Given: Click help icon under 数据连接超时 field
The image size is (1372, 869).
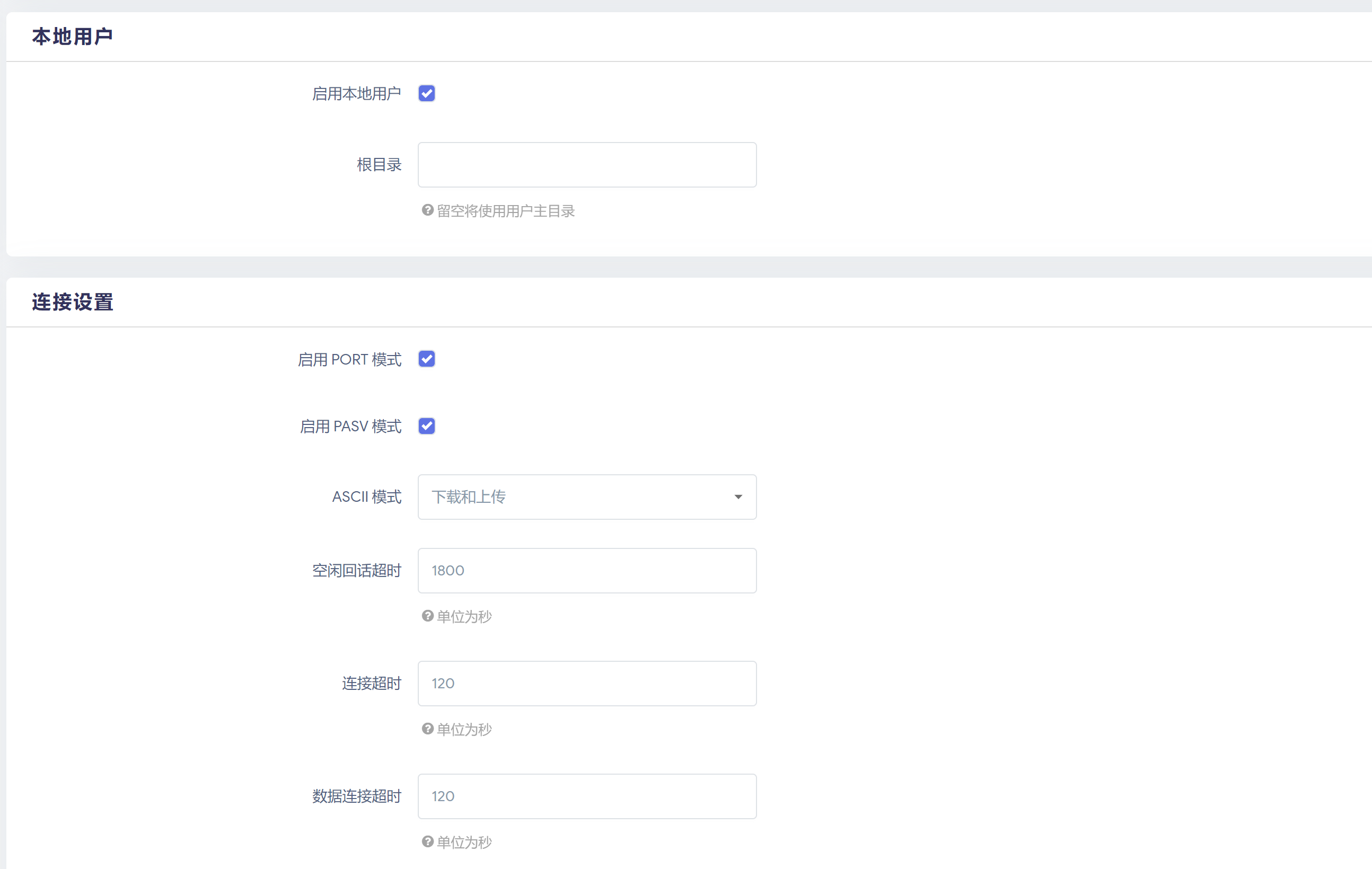Looking at the screenshot, I should pos(427,841).
